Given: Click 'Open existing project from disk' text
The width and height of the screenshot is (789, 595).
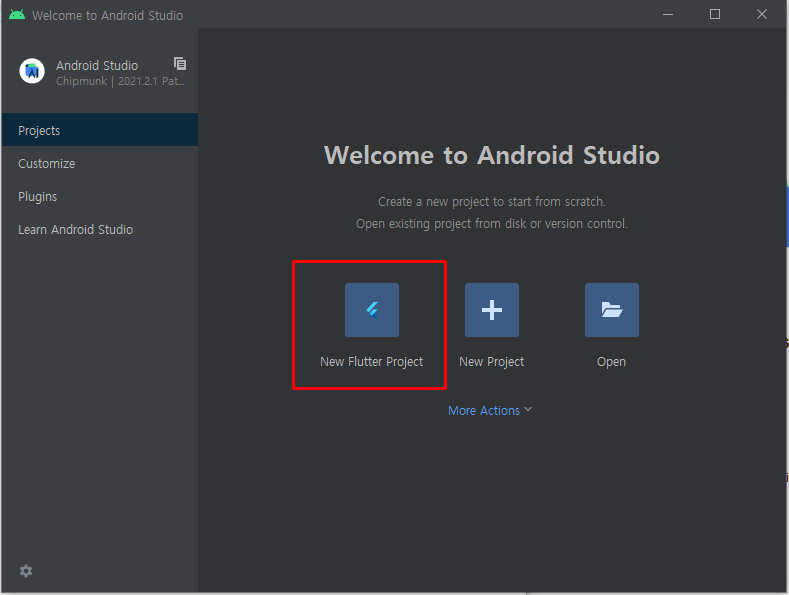Looking at the screenshot, I should tap(492, 224).
